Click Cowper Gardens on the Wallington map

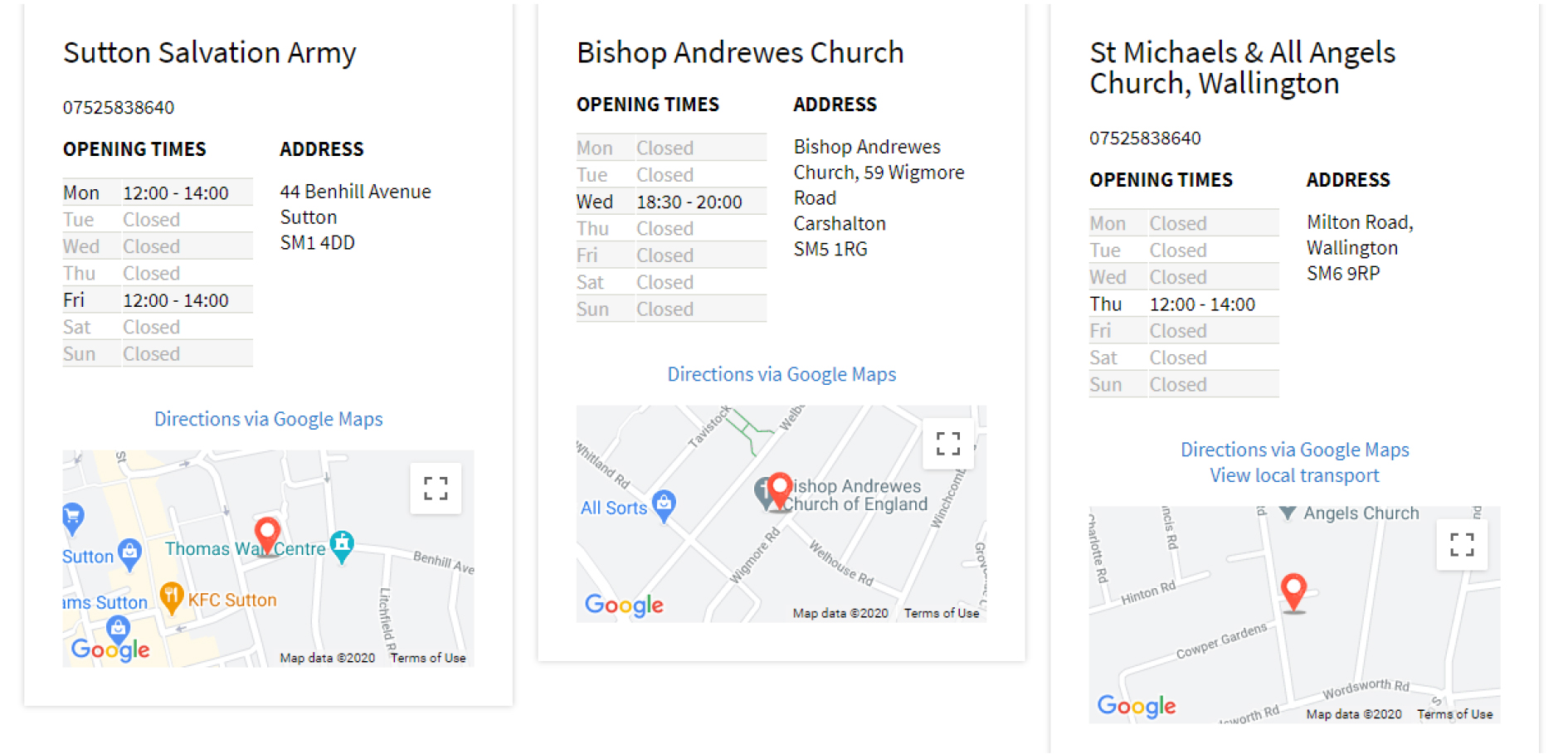coord(1221,640)
